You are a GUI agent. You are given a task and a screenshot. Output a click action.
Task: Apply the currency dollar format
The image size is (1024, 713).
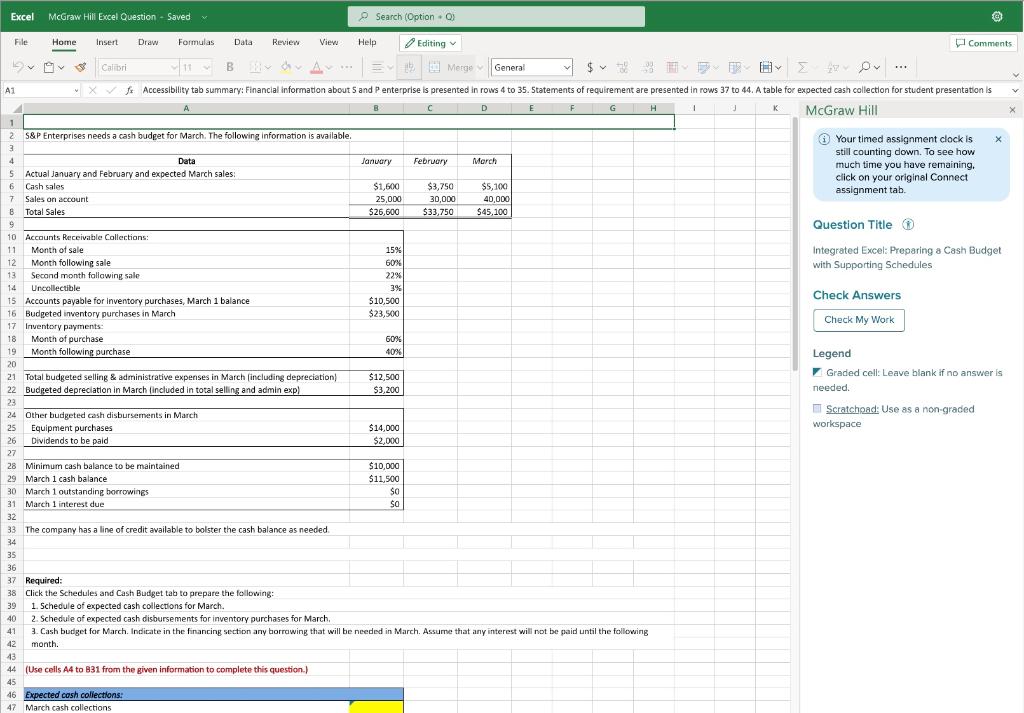tap(591, 67)
